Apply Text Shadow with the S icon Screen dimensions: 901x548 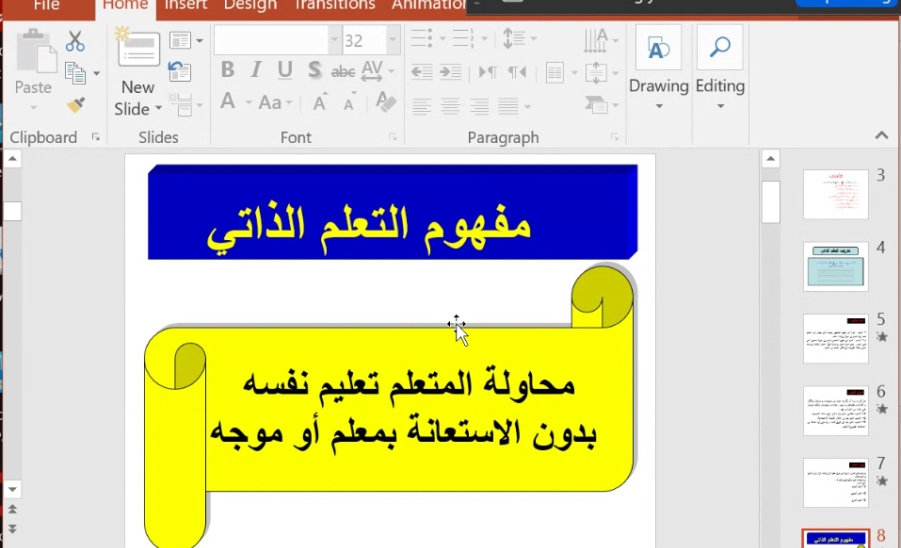(x=314, y=70)
